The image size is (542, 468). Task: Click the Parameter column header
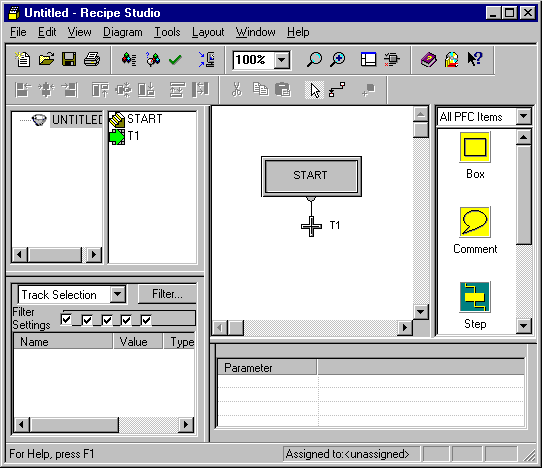[267, 367]
